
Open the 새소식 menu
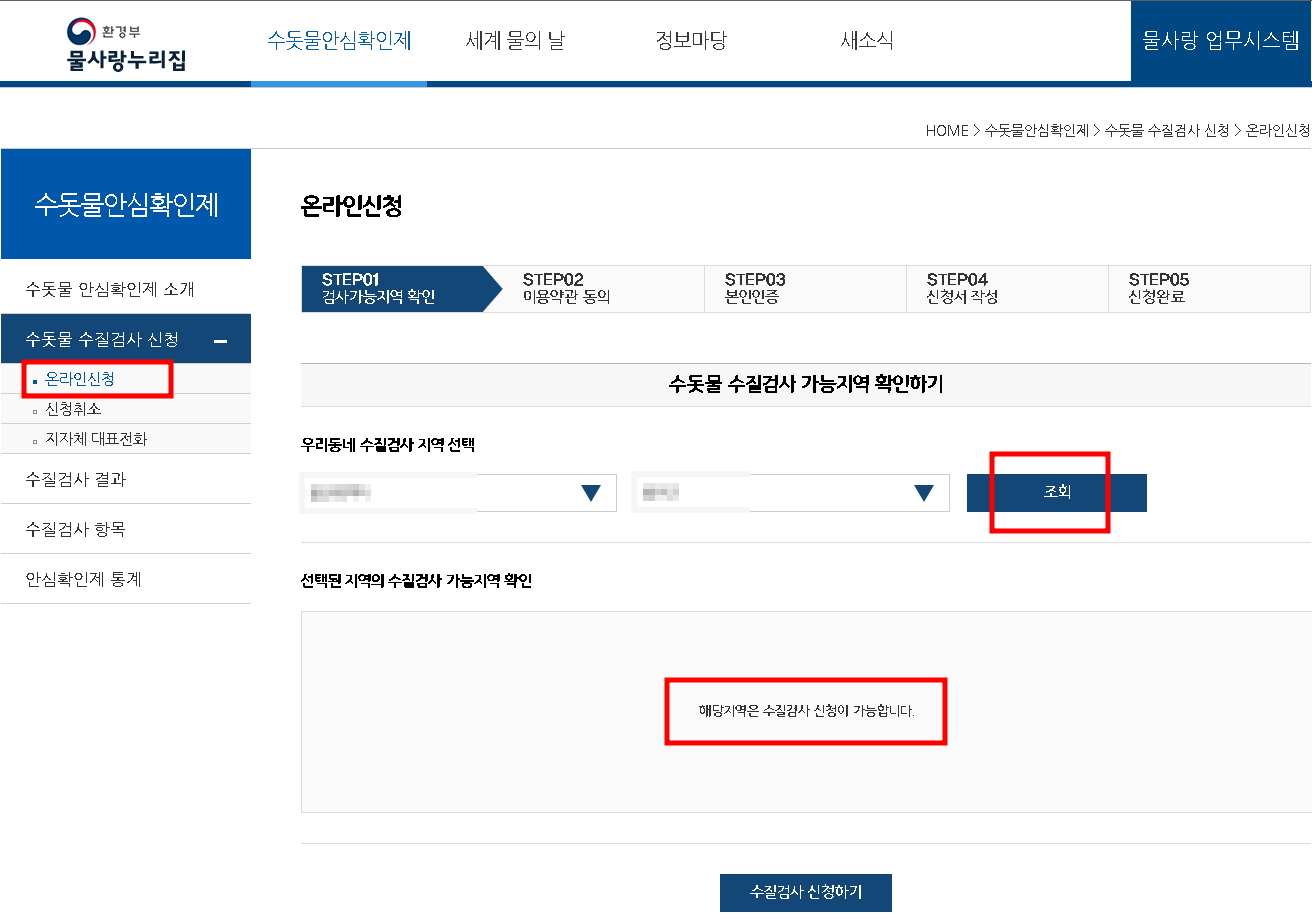pyautogui.click(x=867, y=41)
